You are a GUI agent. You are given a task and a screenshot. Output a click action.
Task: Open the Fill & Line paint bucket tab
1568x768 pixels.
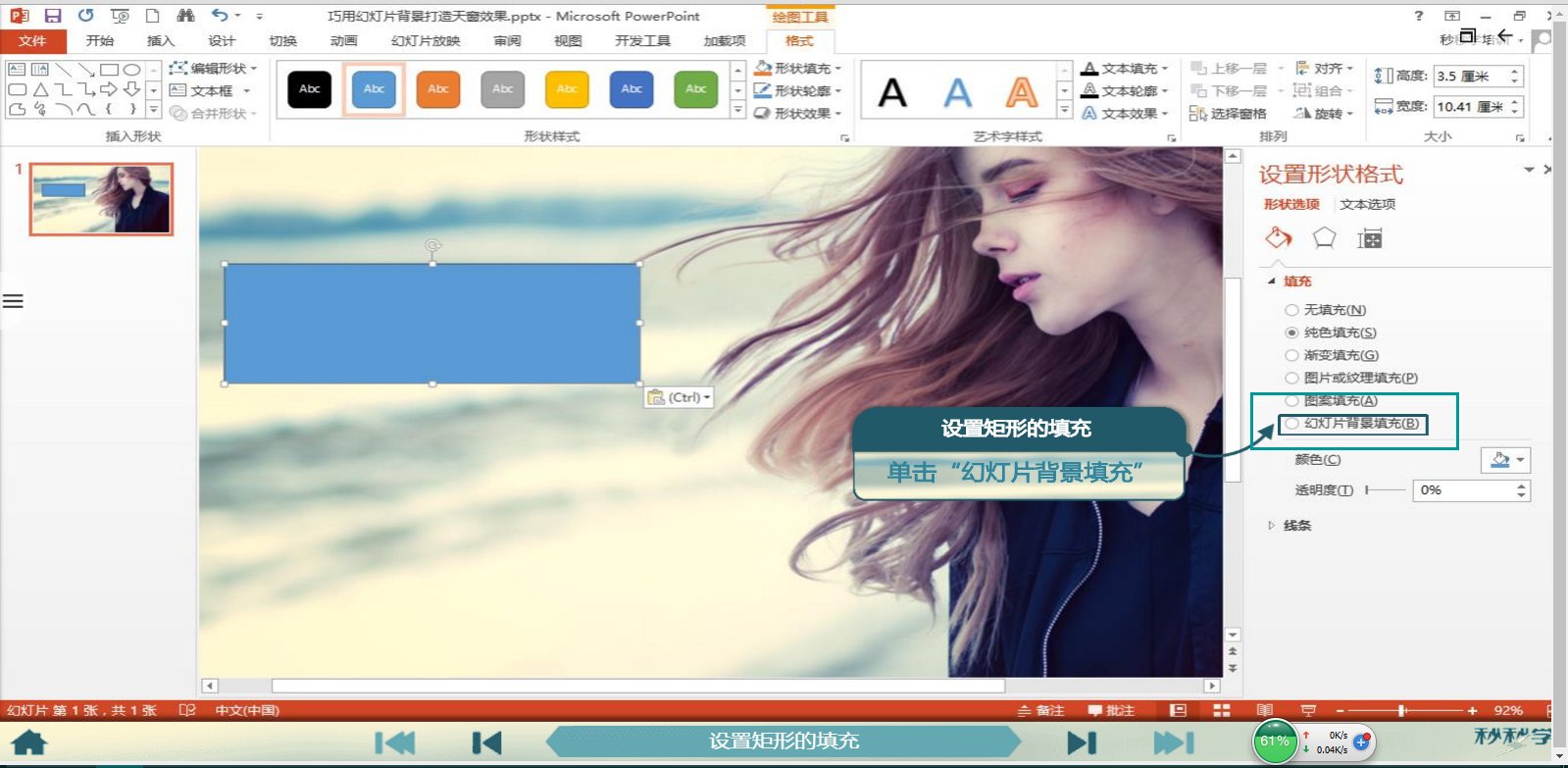tap(1279, 237)
